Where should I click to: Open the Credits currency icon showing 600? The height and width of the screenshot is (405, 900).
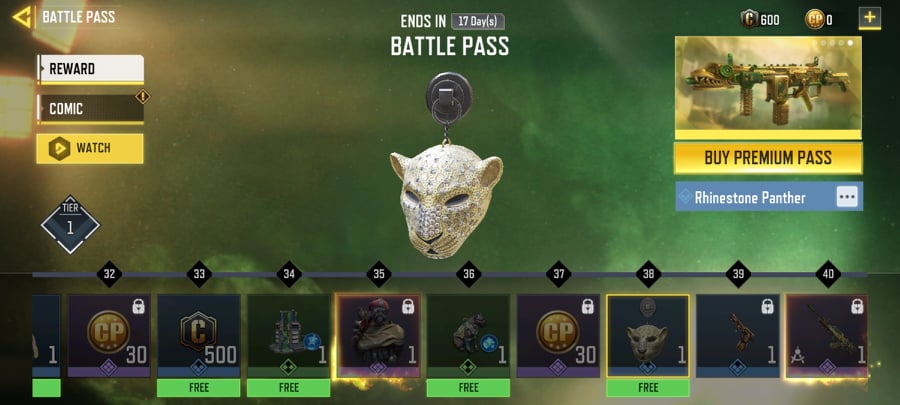point(749,20)
